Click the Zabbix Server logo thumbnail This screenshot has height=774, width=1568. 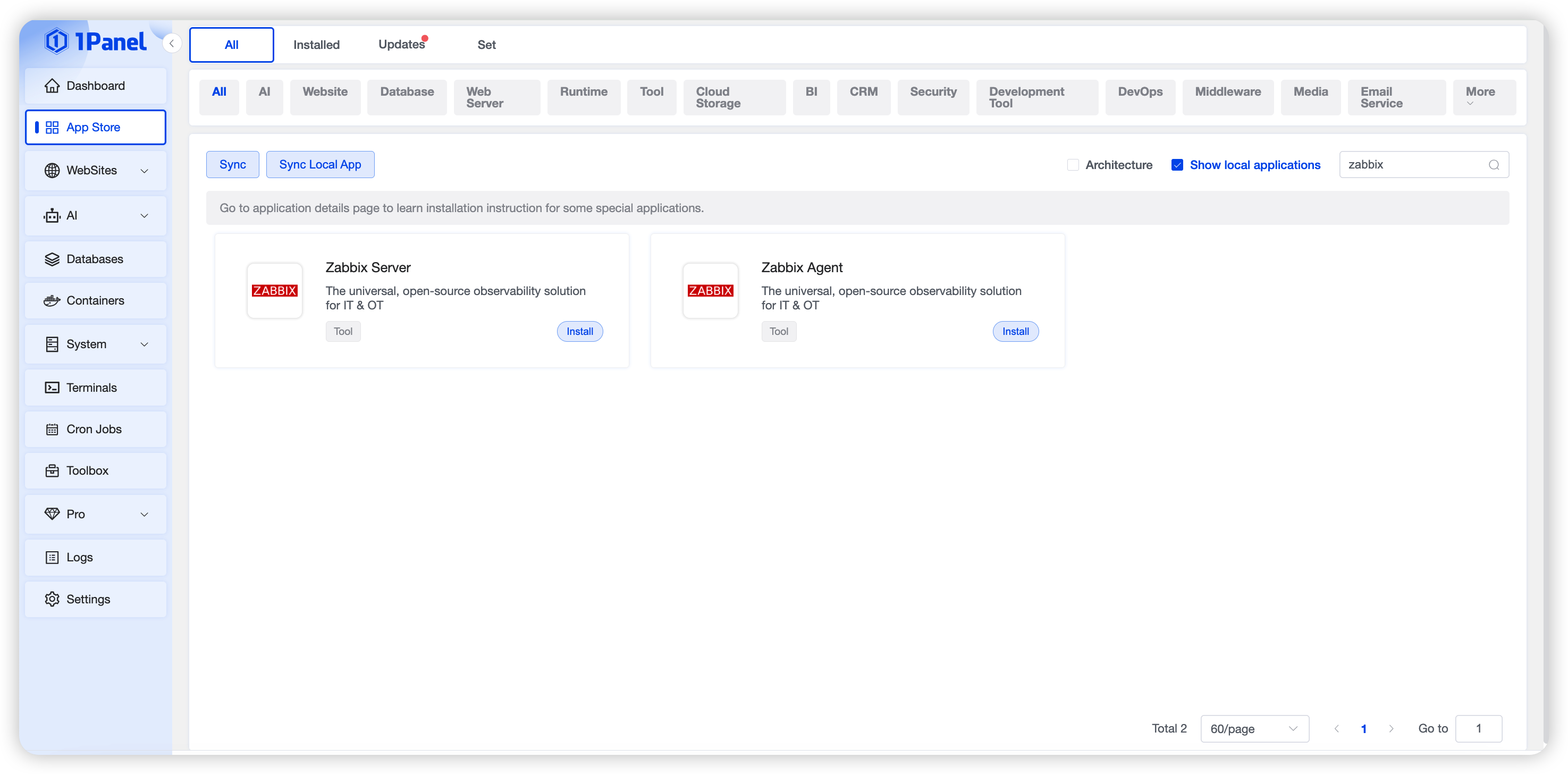coord(274,290)
